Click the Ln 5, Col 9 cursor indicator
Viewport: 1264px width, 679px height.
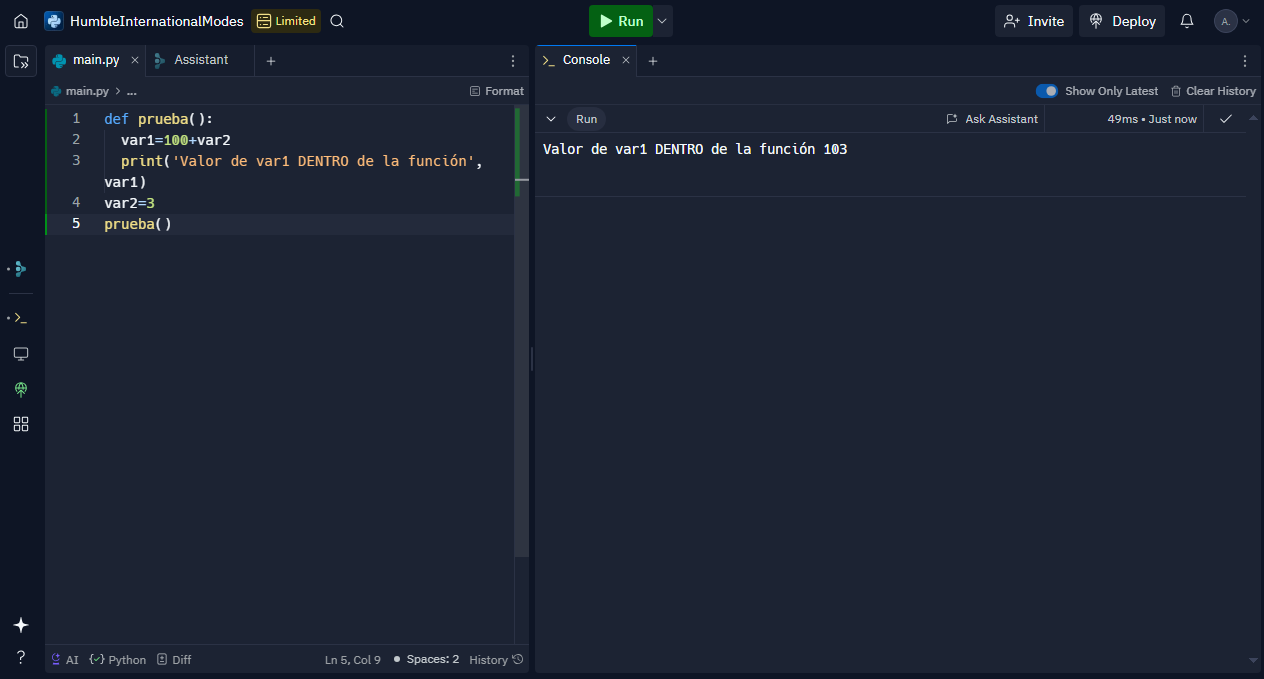point(353,660)
